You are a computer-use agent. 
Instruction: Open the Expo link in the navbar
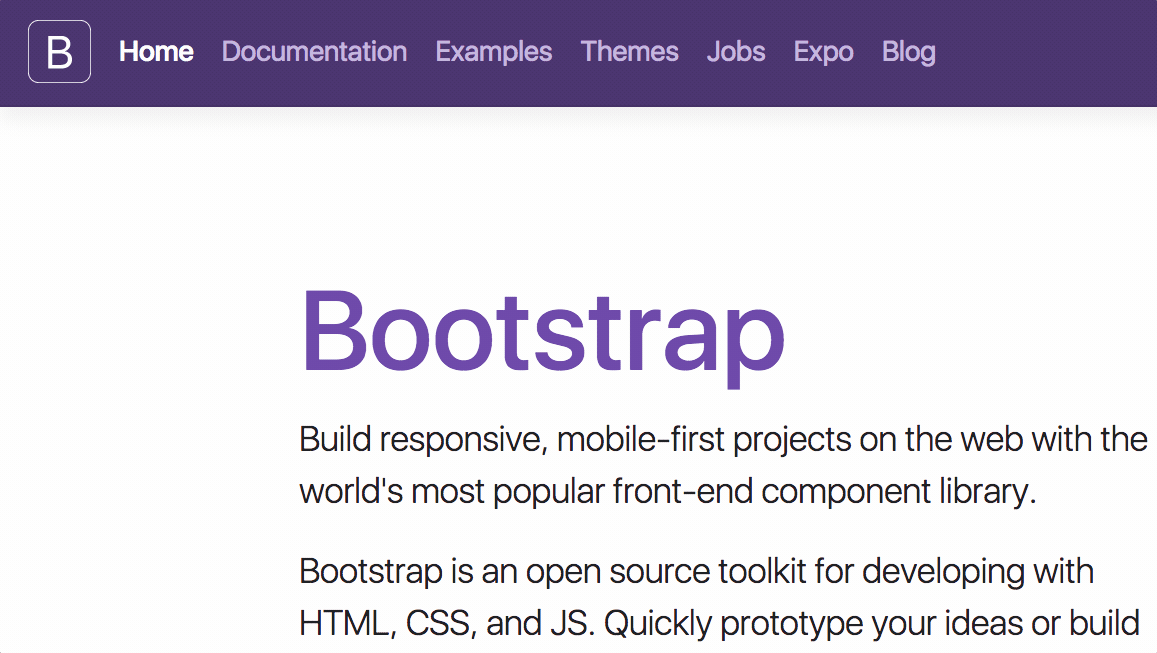tap(823, 52)
